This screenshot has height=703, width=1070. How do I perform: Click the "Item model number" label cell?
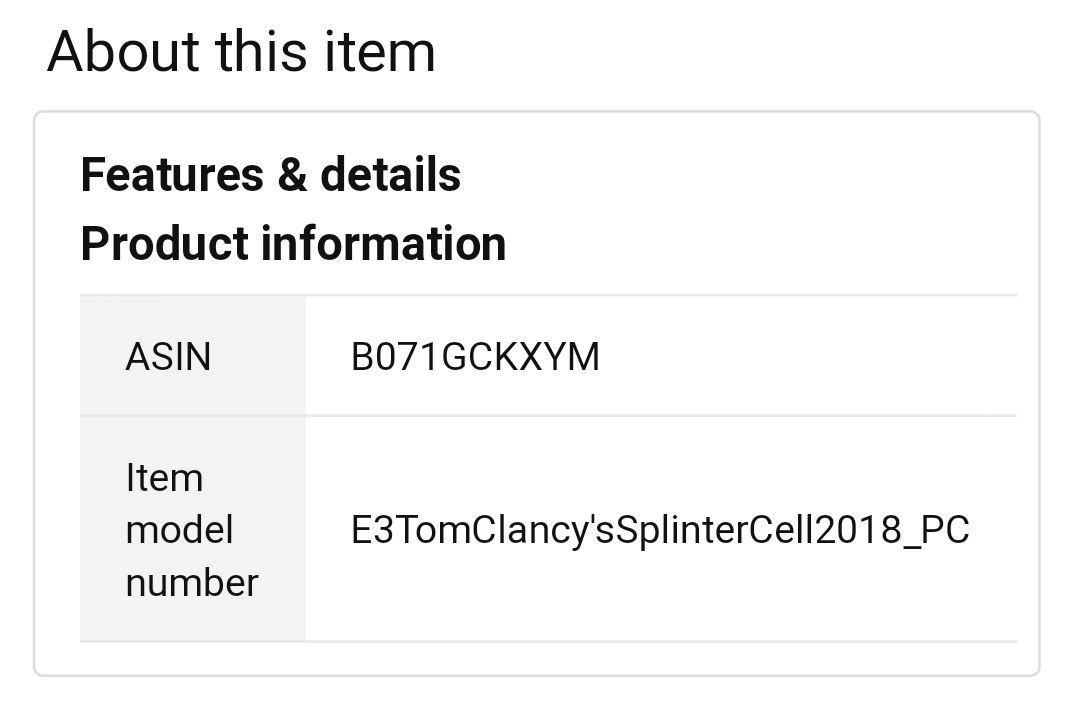192,529
